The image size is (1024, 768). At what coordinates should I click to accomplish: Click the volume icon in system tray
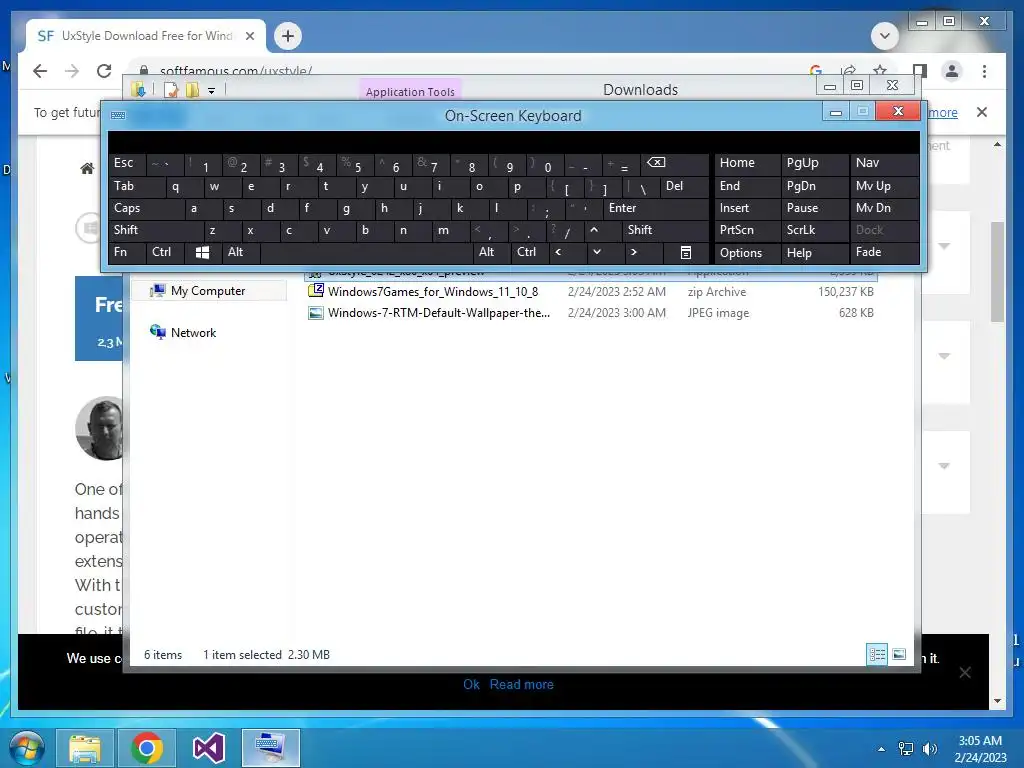click(x=929, y=749)
